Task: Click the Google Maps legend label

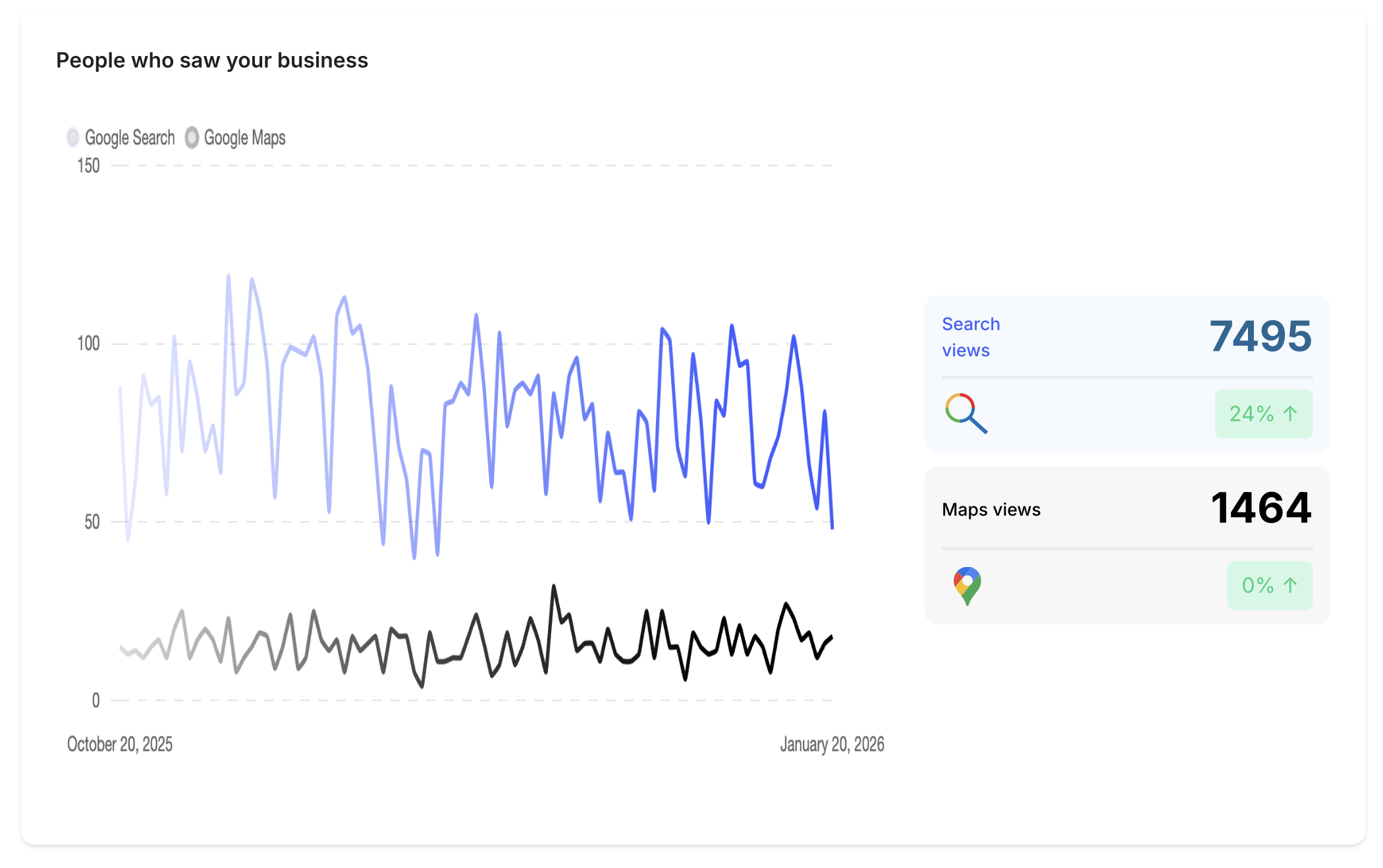Action: coord(244,137)
